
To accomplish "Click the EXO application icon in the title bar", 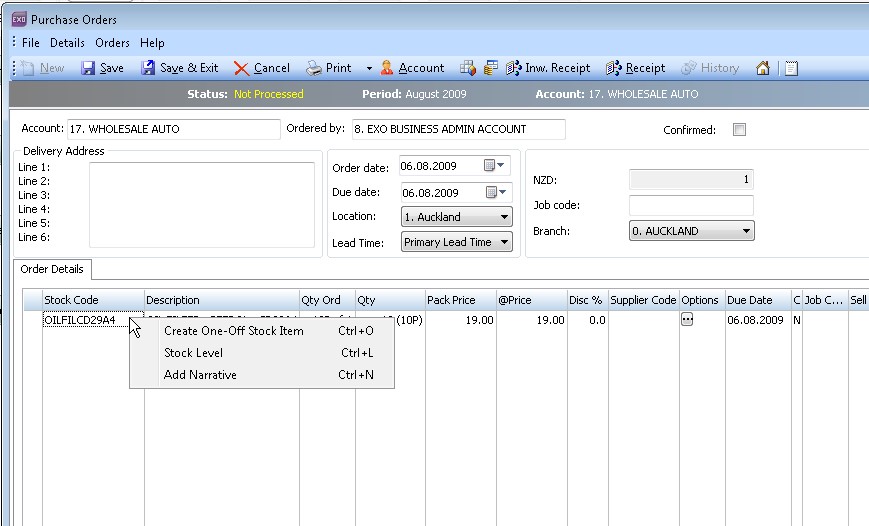I will [x=19, y=19].
